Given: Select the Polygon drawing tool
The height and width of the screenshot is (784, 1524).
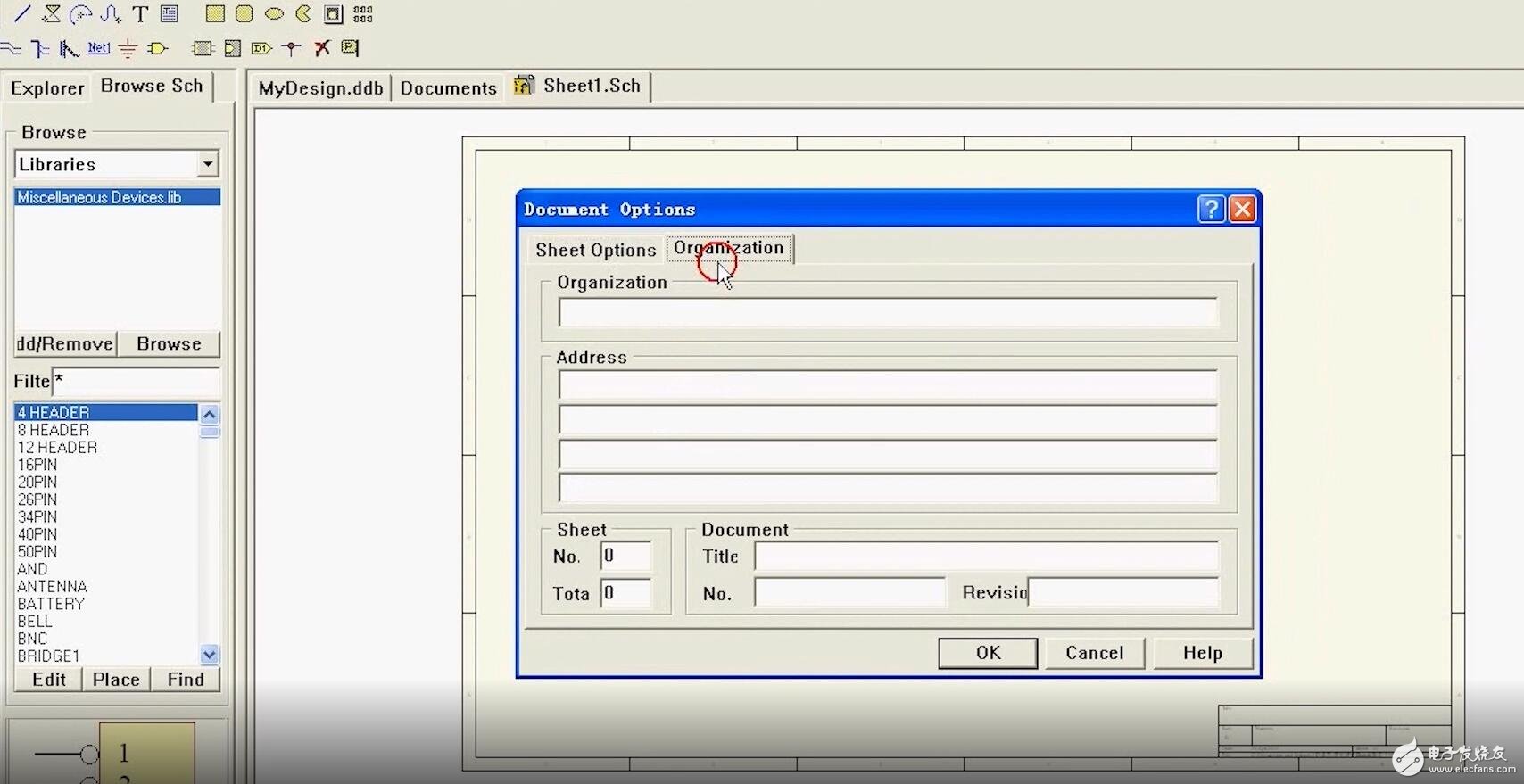Looking at the screenshot, I should (x=52, y=13).
